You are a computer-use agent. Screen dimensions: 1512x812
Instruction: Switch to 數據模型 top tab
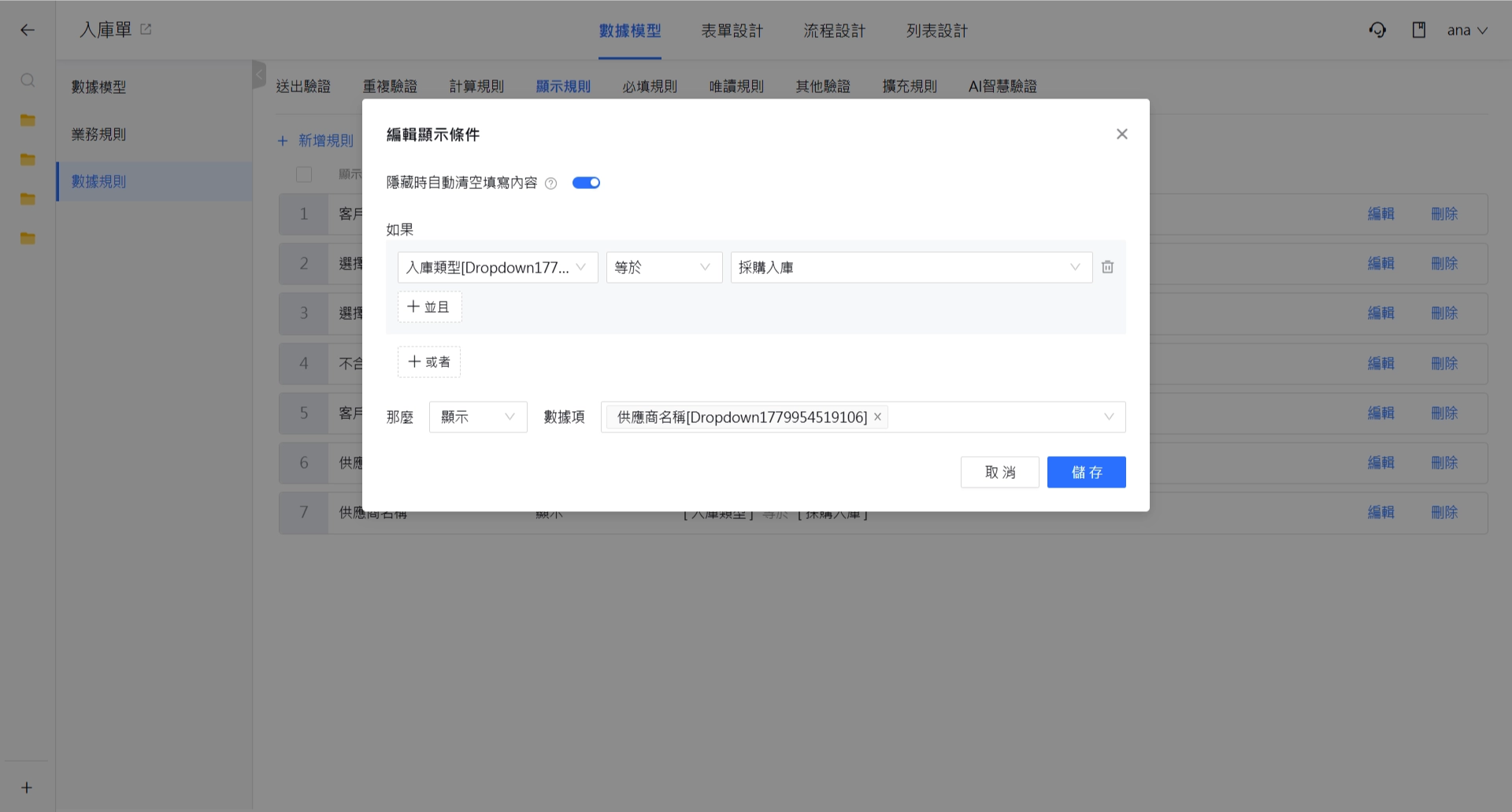(630, 31)
